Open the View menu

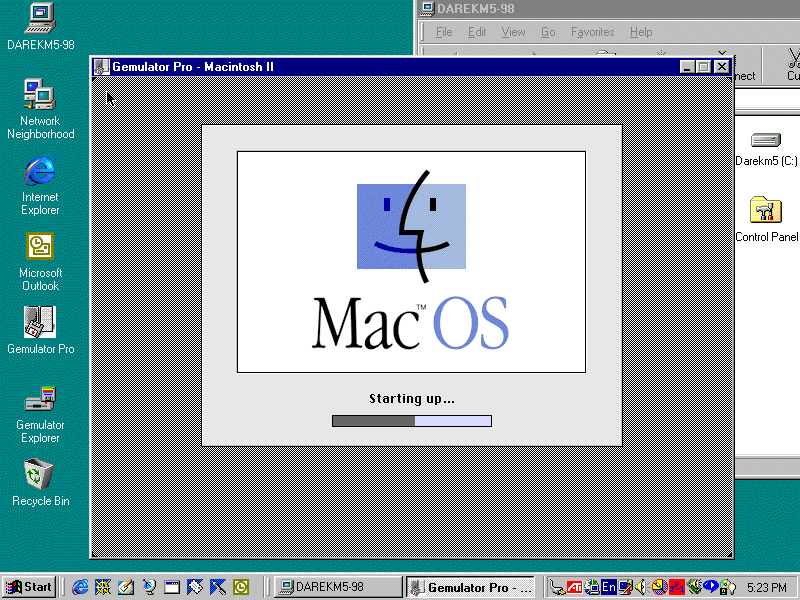(x=513, y=32)
